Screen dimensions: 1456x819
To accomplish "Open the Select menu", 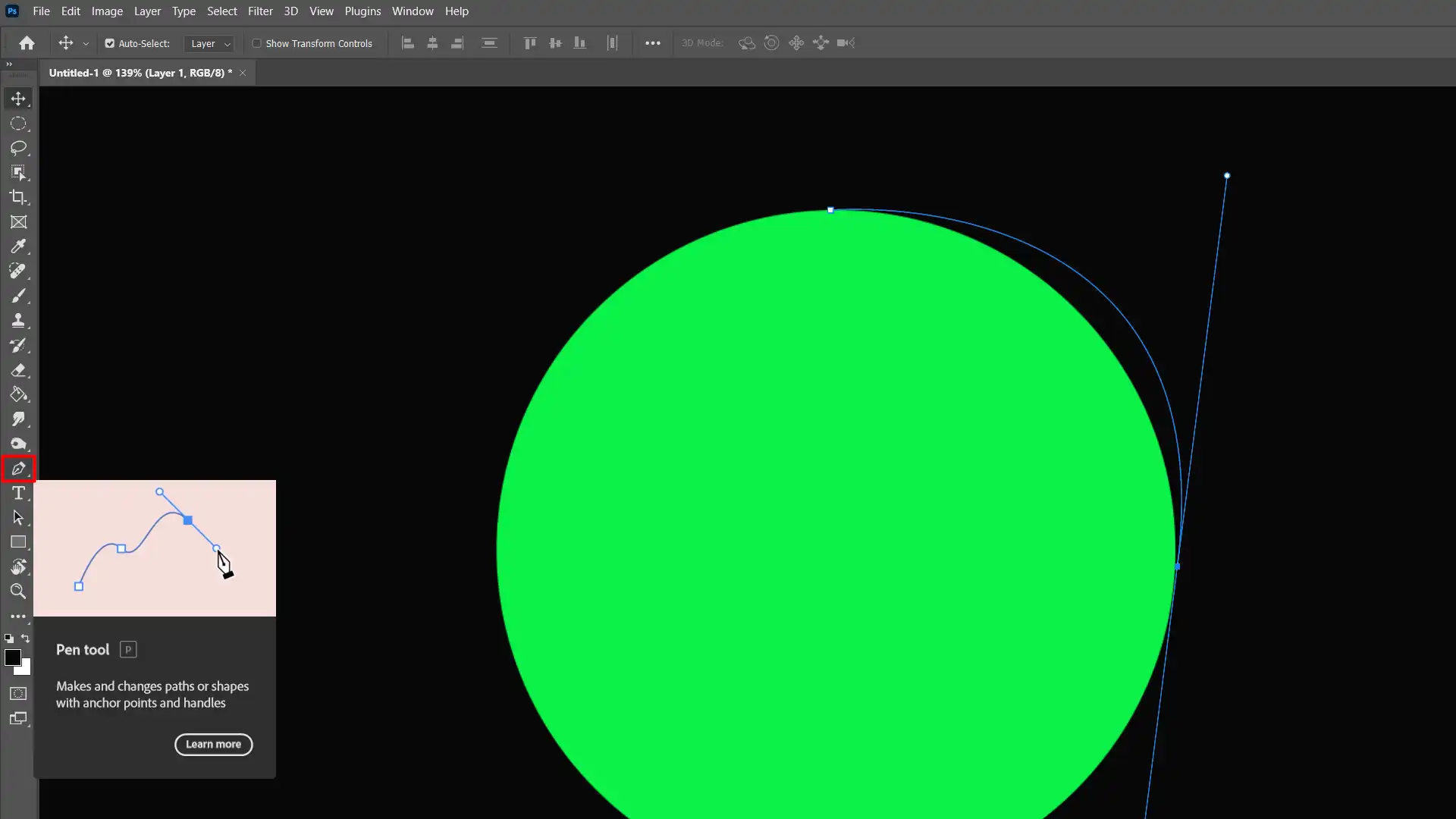I will (222, 11).
